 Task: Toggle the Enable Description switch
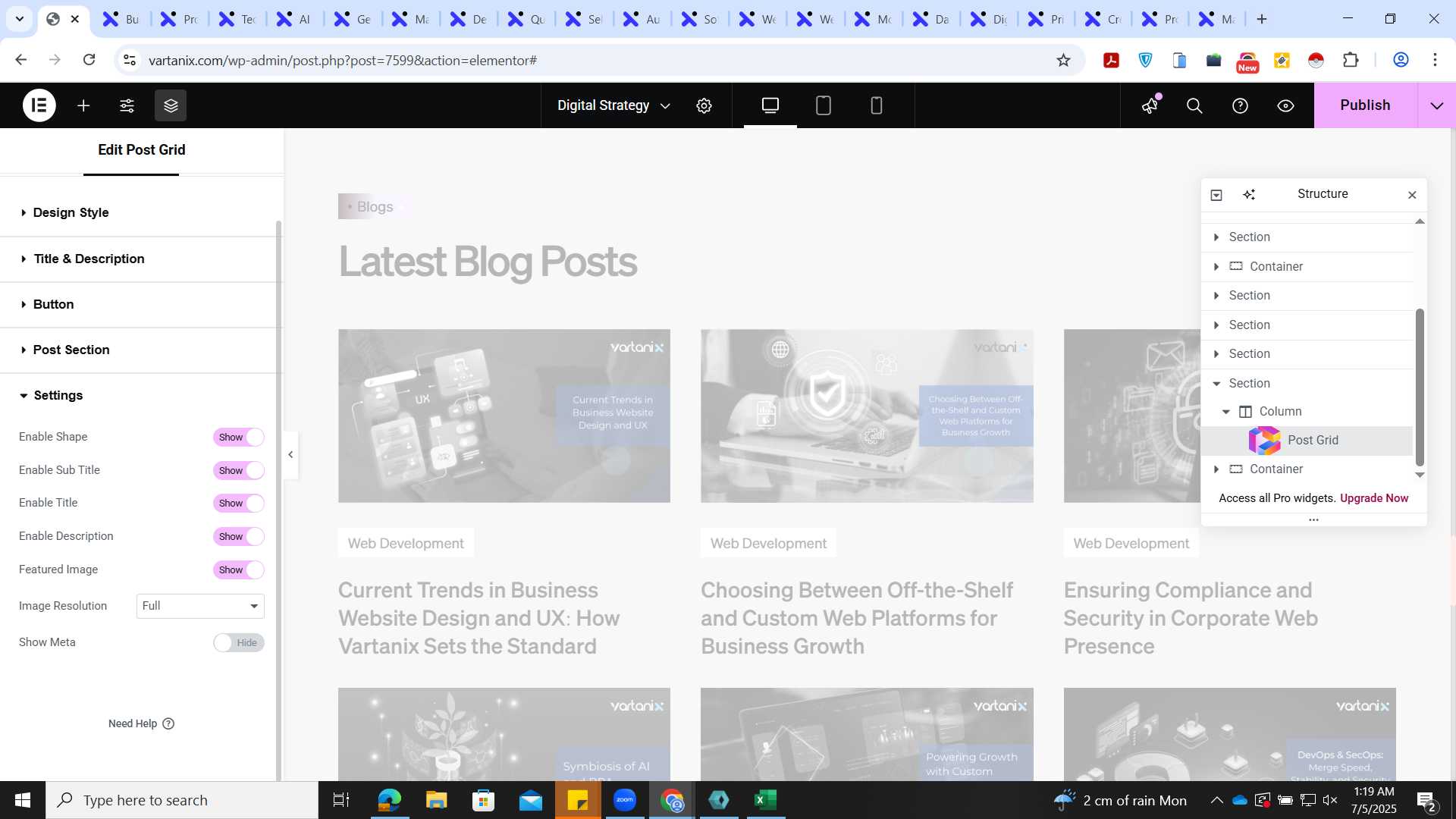tap(239, 537)
